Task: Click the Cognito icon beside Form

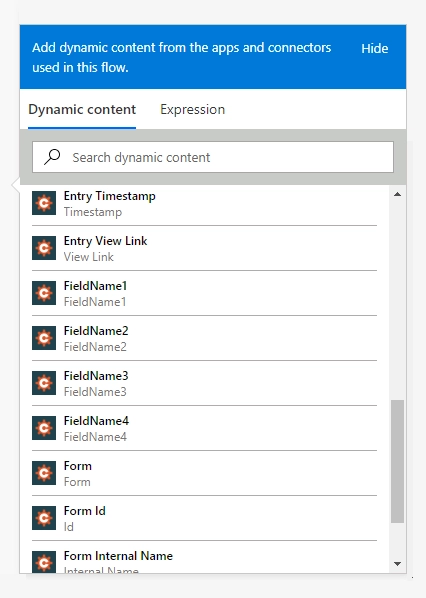Action: pyautogui.click(x=44, y=473)
